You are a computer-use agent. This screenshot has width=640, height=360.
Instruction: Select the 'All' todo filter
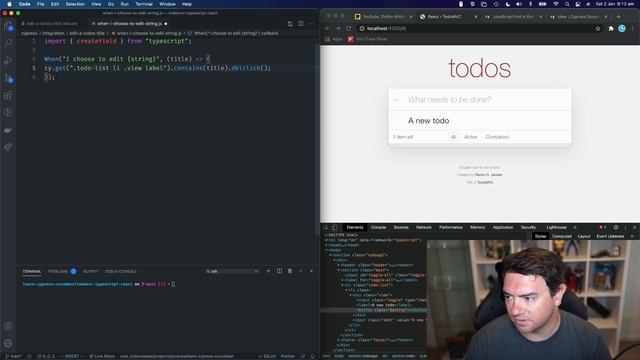(x=453, y=137)
